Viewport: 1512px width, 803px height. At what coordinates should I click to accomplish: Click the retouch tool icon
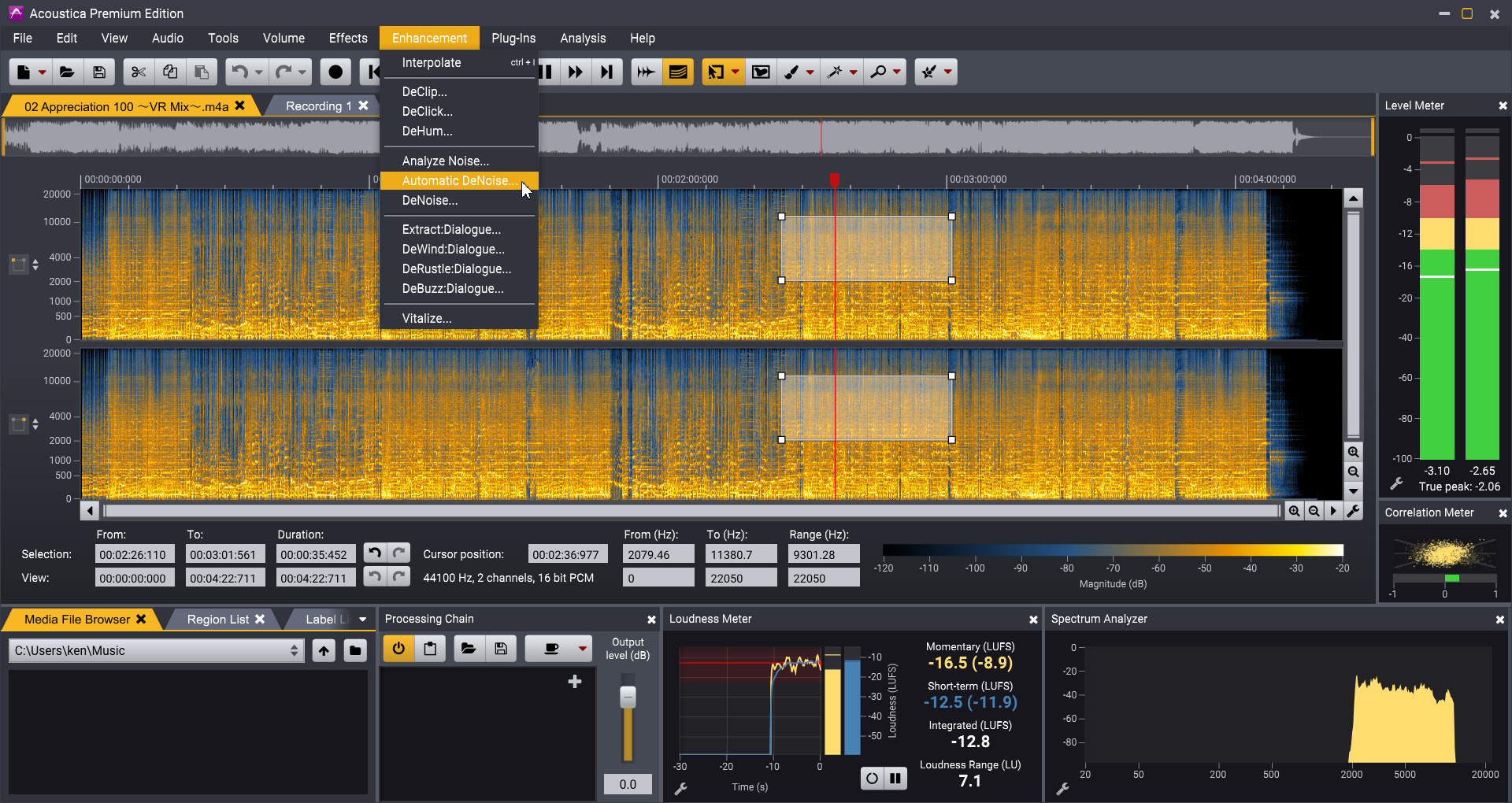point(929,72)
